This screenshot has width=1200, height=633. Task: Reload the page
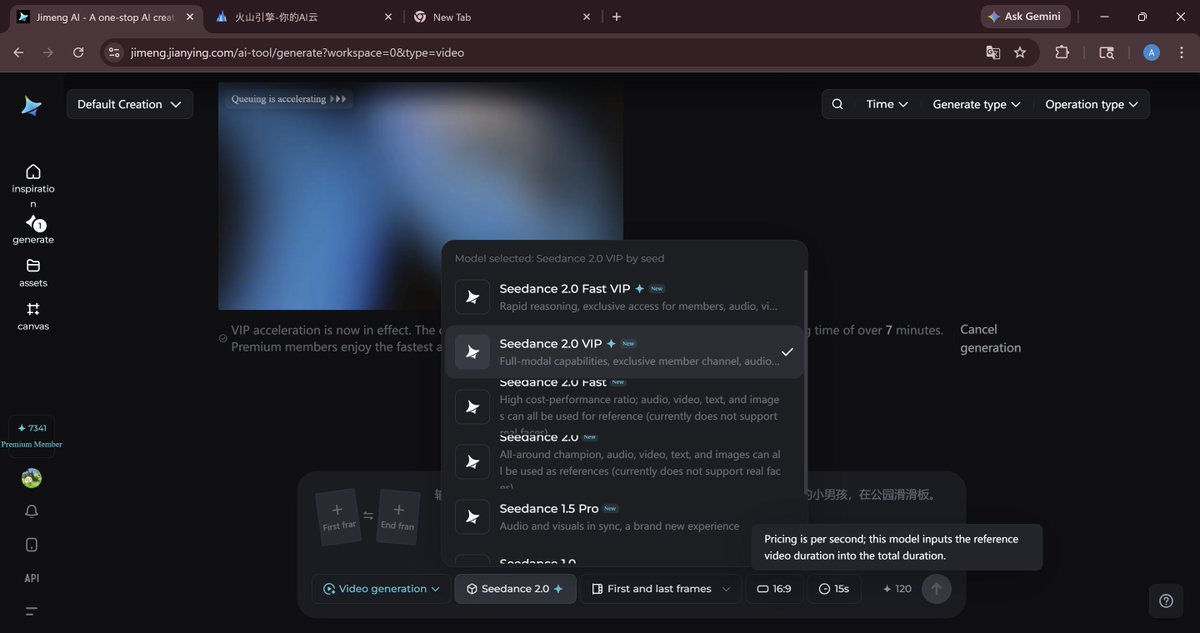78,52
